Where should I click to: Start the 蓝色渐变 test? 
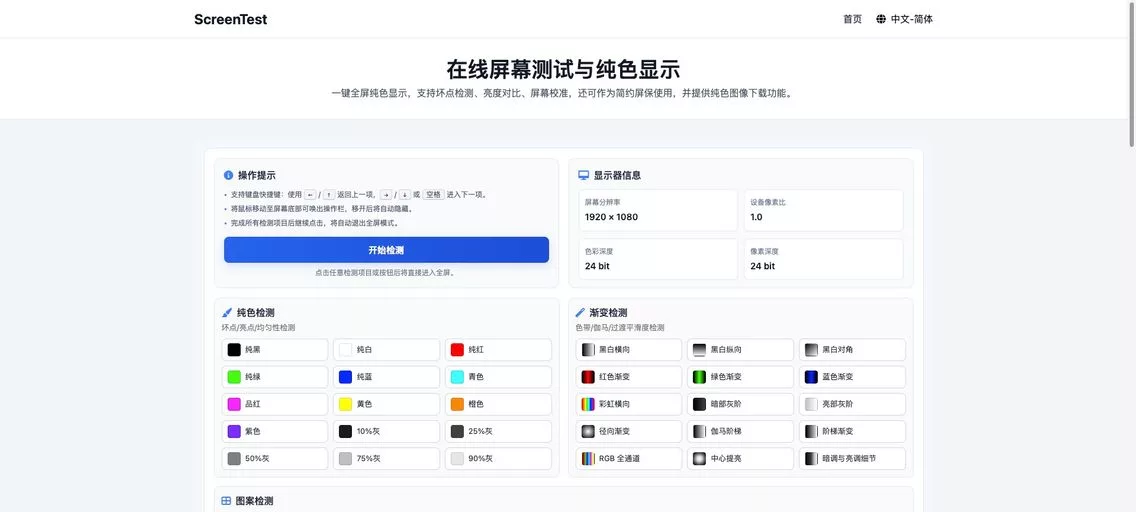point(852,377)
